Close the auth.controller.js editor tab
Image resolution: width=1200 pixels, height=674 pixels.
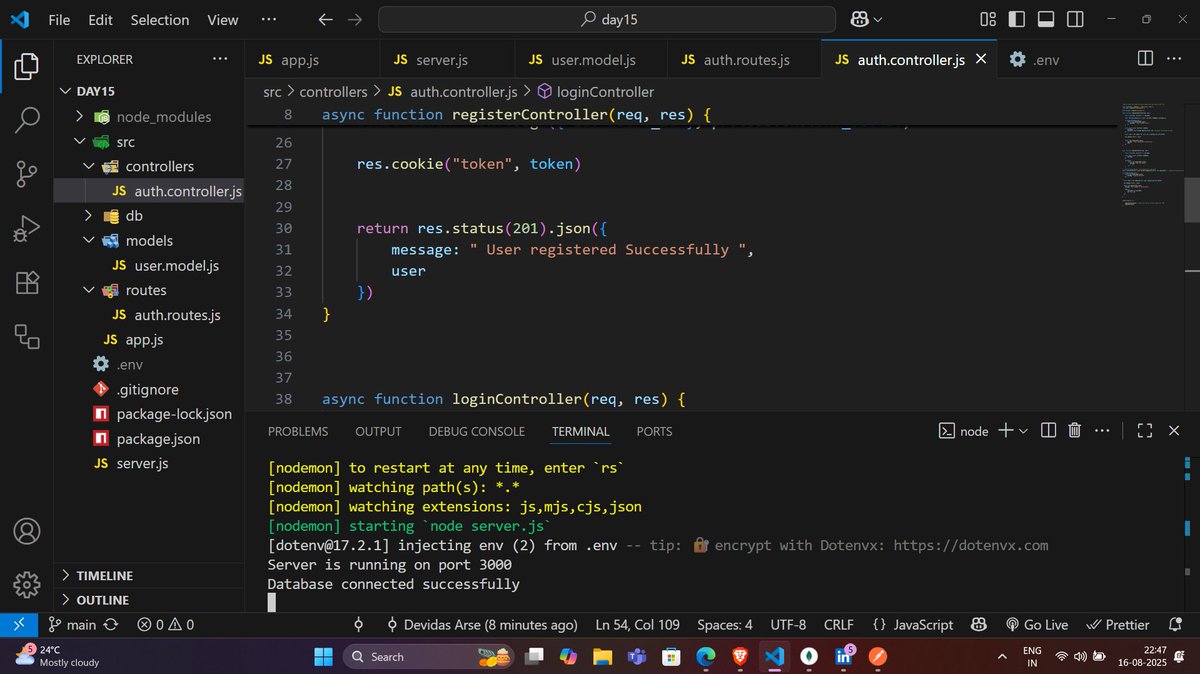click(981, 59)
